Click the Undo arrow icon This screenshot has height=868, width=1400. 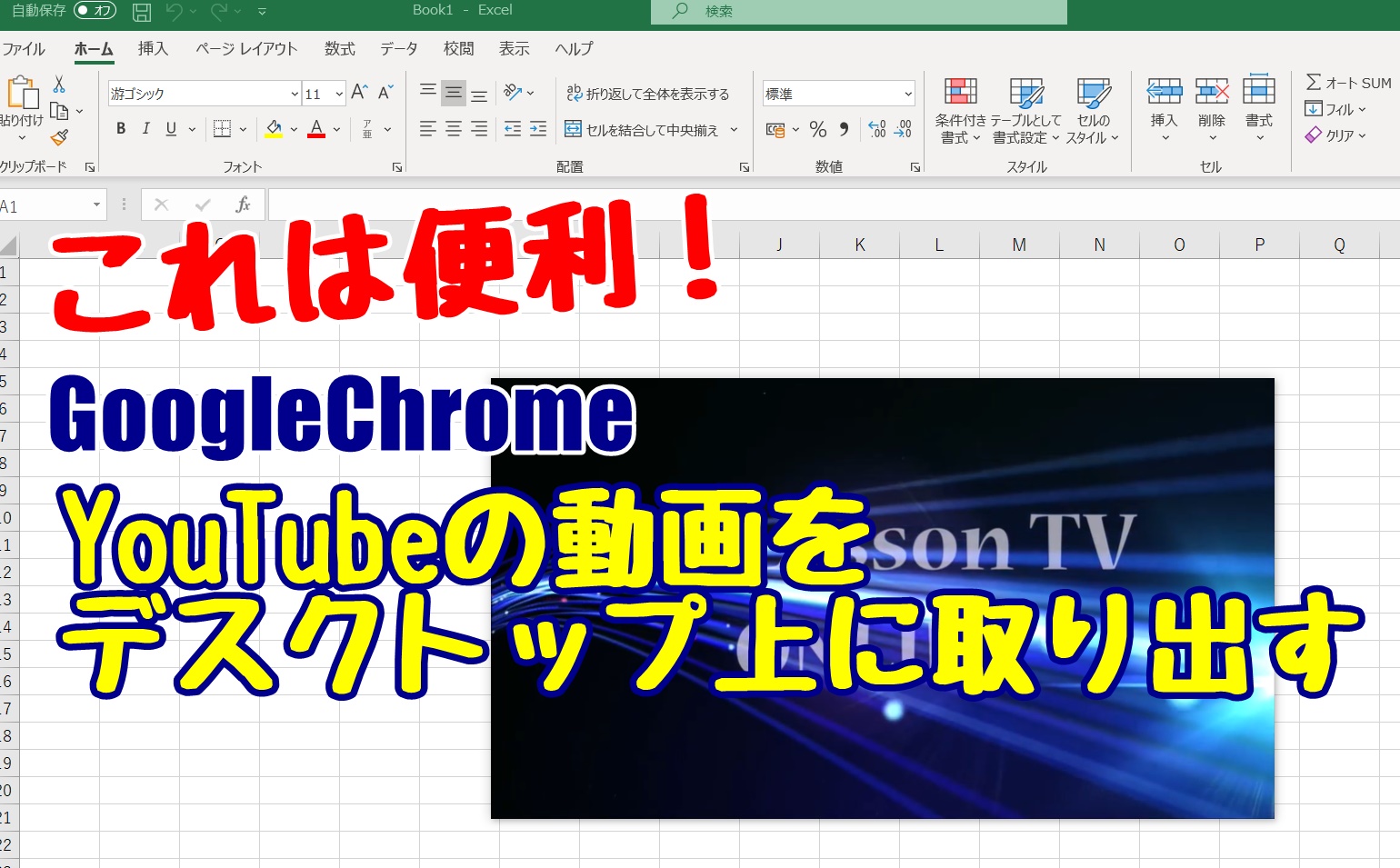coord(175,11)
